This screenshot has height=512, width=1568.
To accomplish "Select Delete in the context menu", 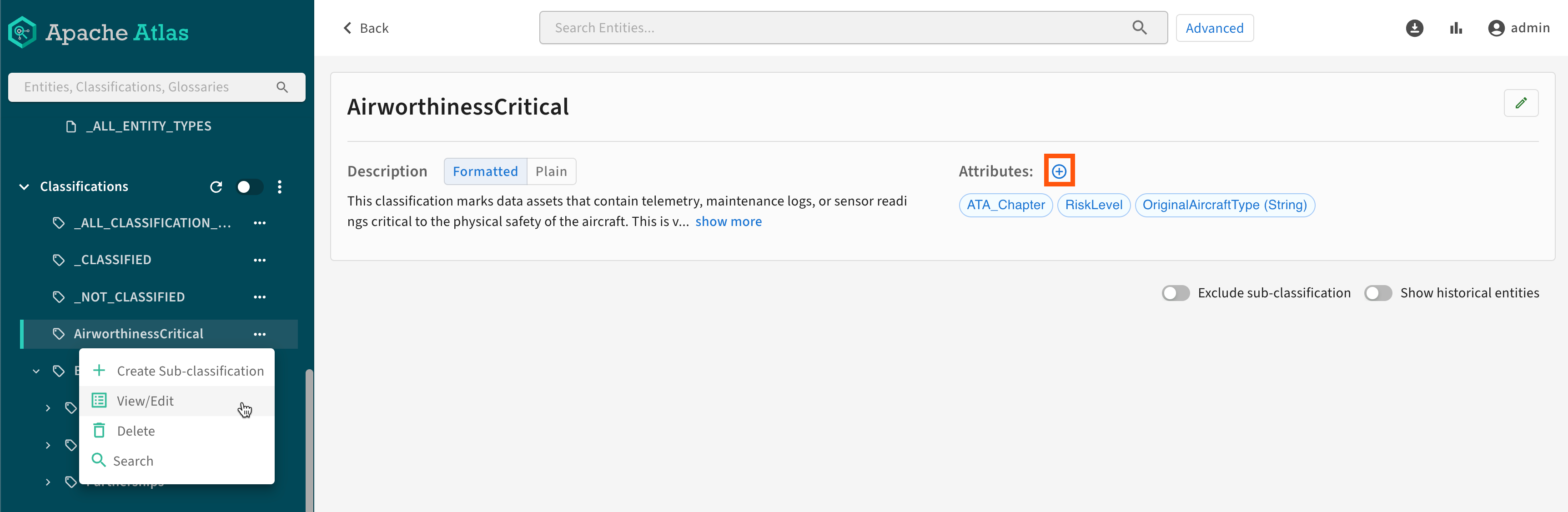I will tap(135, 431).
